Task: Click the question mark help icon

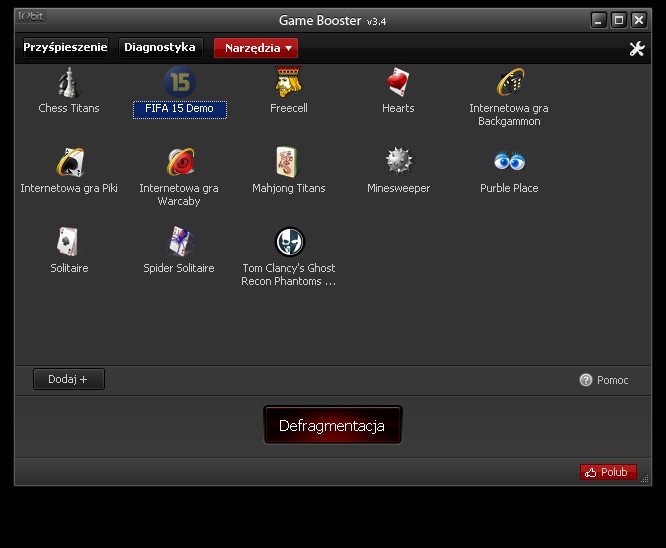Action: (x=586, y=380)
